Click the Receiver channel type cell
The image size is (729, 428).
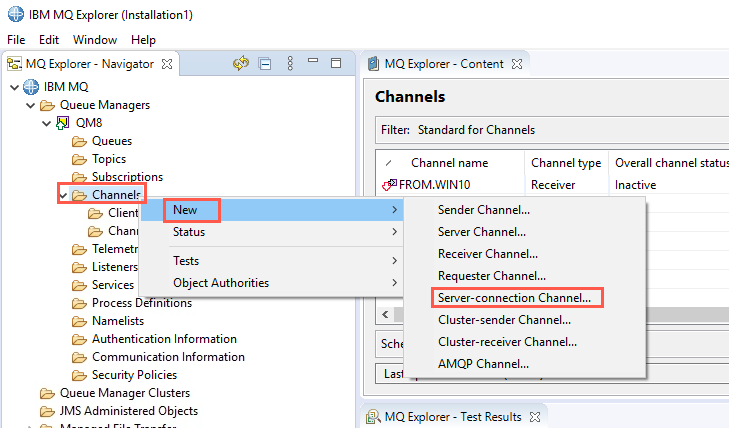pyautogui.click(x=553, y=185)
